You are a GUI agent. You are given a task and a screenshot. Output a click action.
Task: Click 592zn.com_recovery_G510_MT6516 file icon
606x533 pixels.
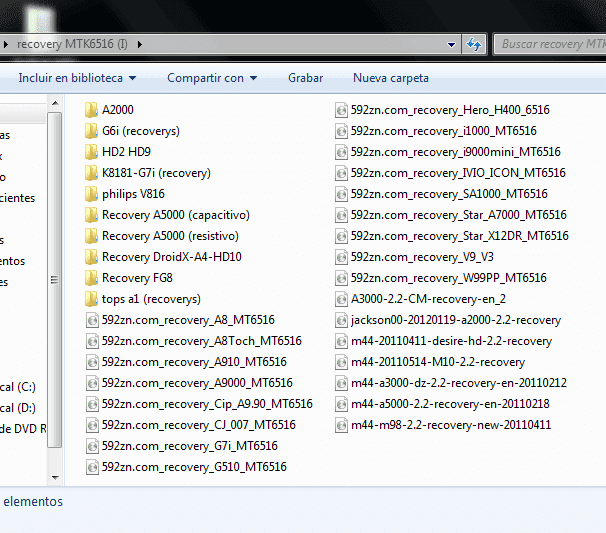(92, 467)
